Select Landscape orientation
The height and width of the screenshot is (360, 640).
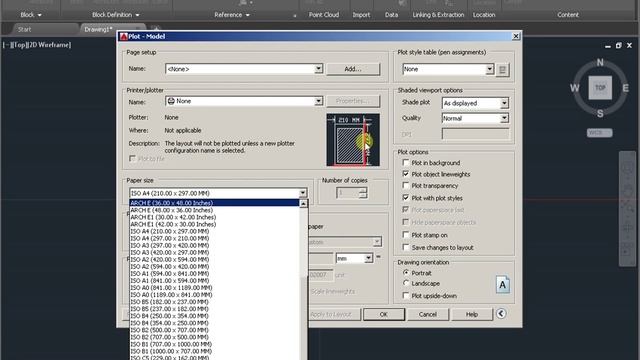coord(406,283)
